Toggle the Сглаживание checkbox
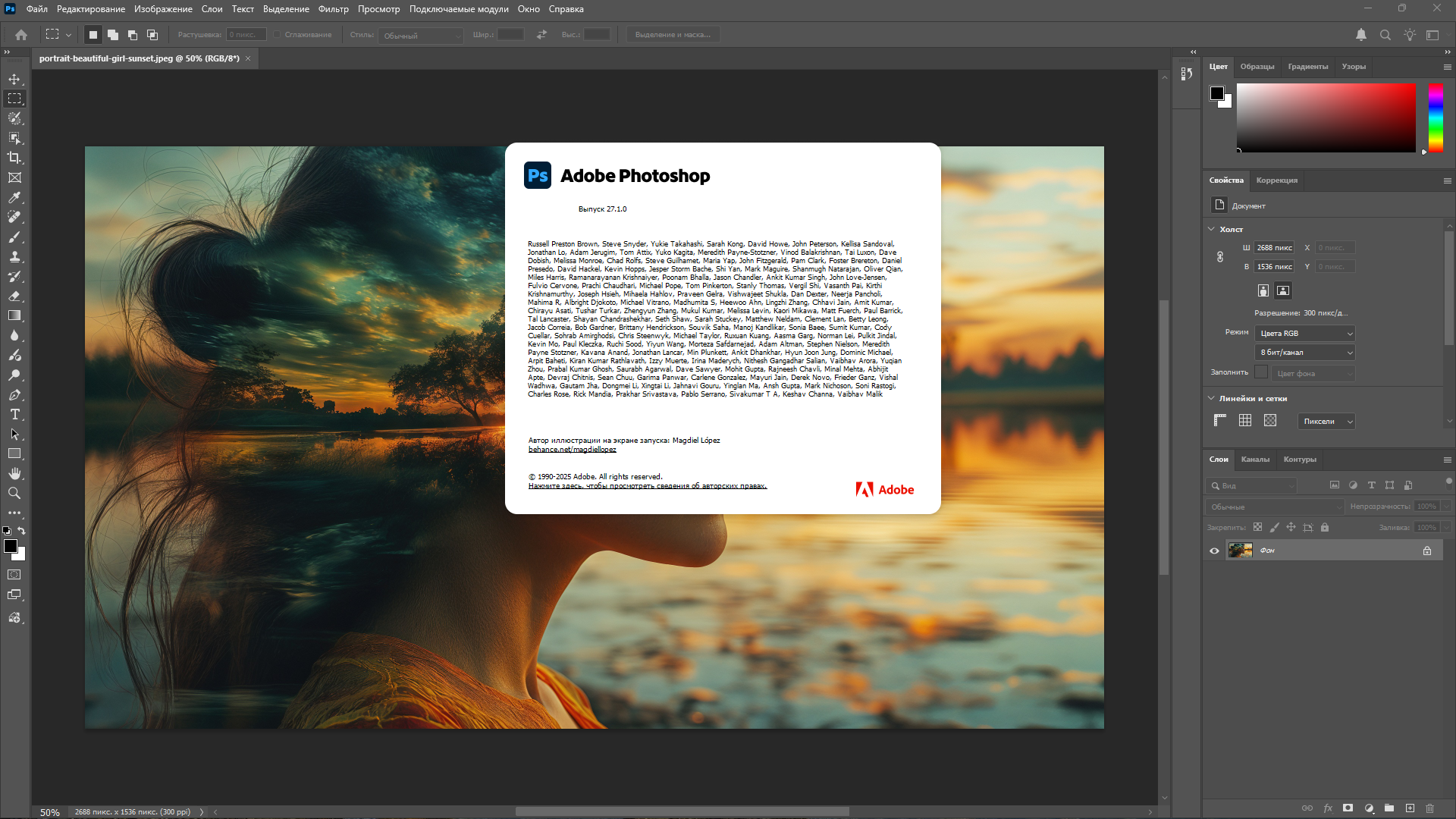This screenshot has height=819, width=1456. [278, 35]
